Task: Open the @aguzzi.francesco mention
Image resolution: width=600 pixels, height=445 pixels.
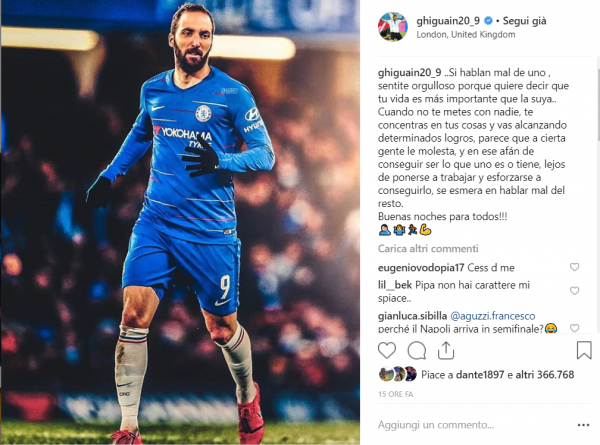Action: (x=493, y=316)
